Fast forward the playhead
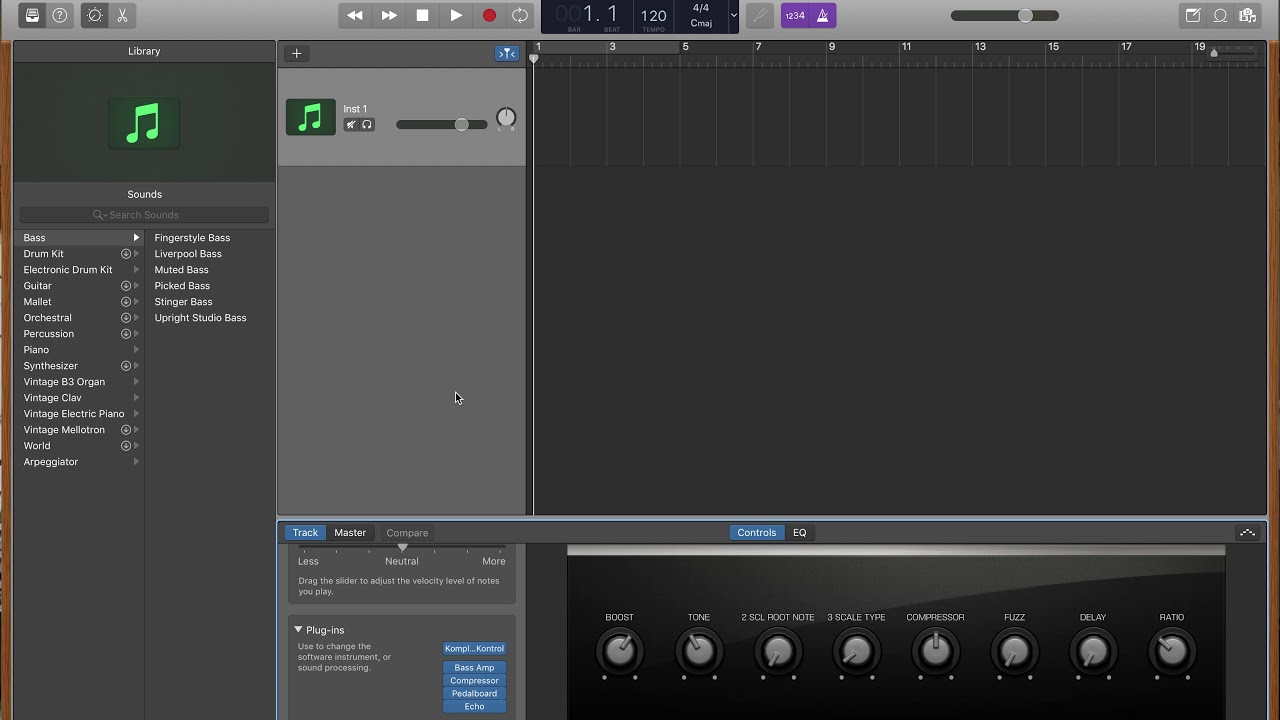Viewport: 1280px width, 720px height. (389, 15)
